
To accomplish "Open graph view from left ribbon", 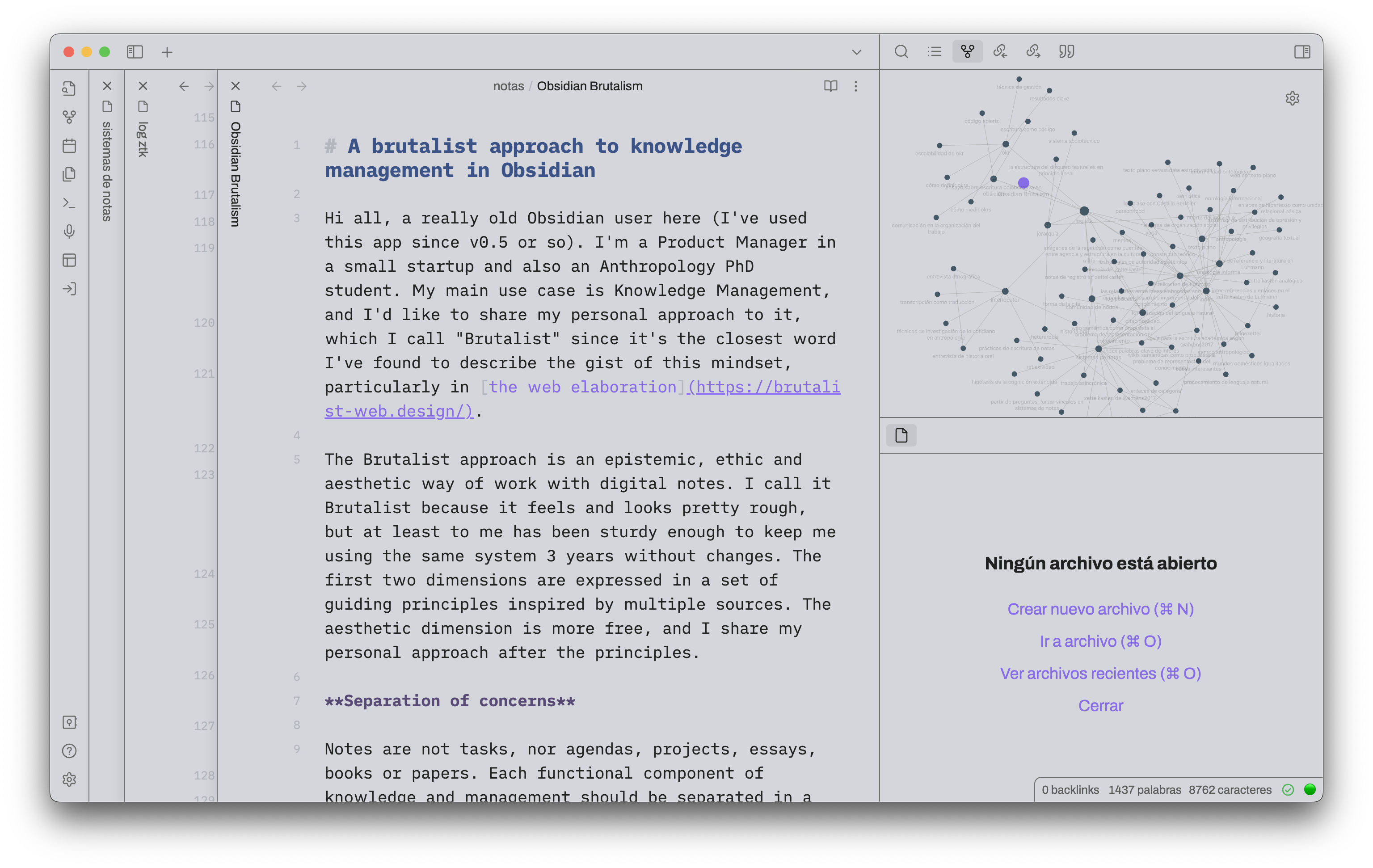I will click(69, 117).
